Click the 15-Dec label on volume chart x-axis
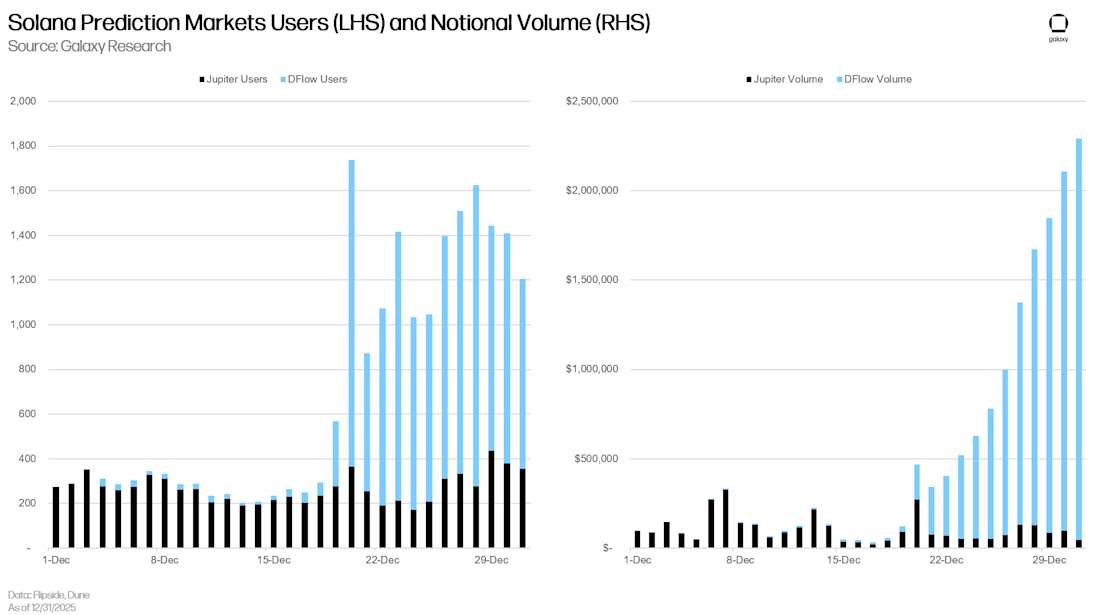The image size is (1100, 615). [x=843, y=560]
